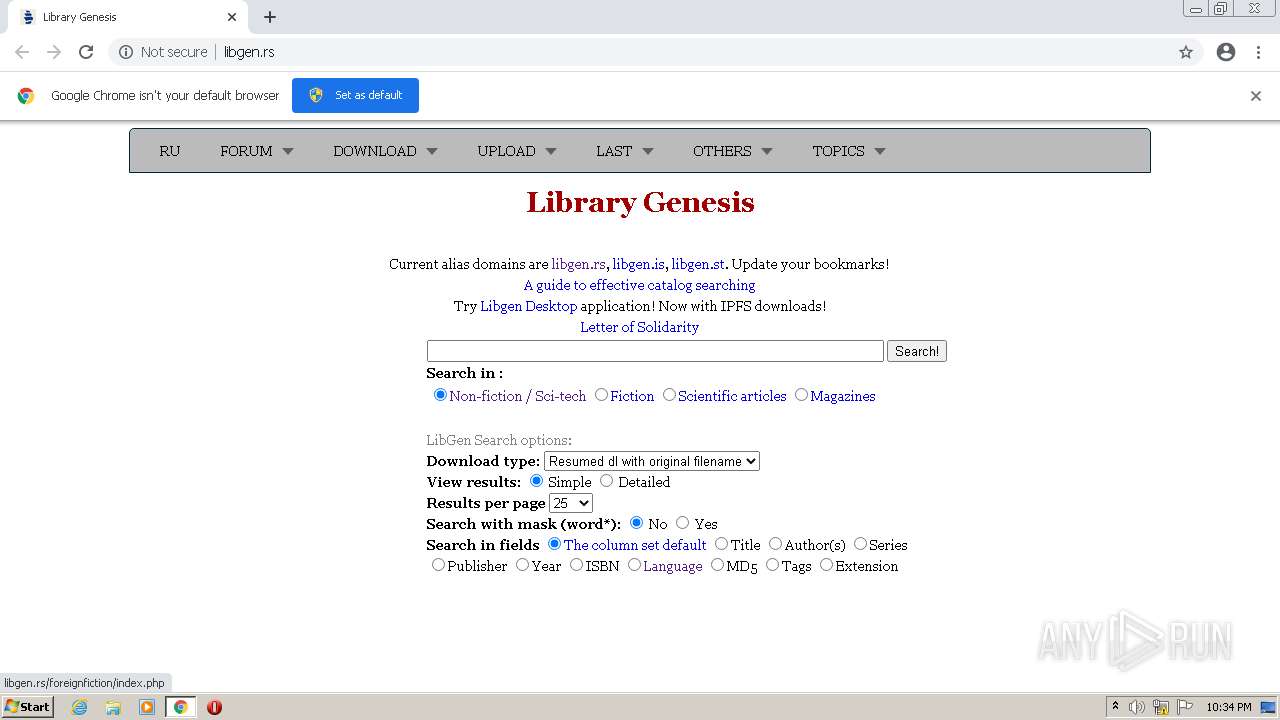Expand the TOPICS menu

click(849, 151)
